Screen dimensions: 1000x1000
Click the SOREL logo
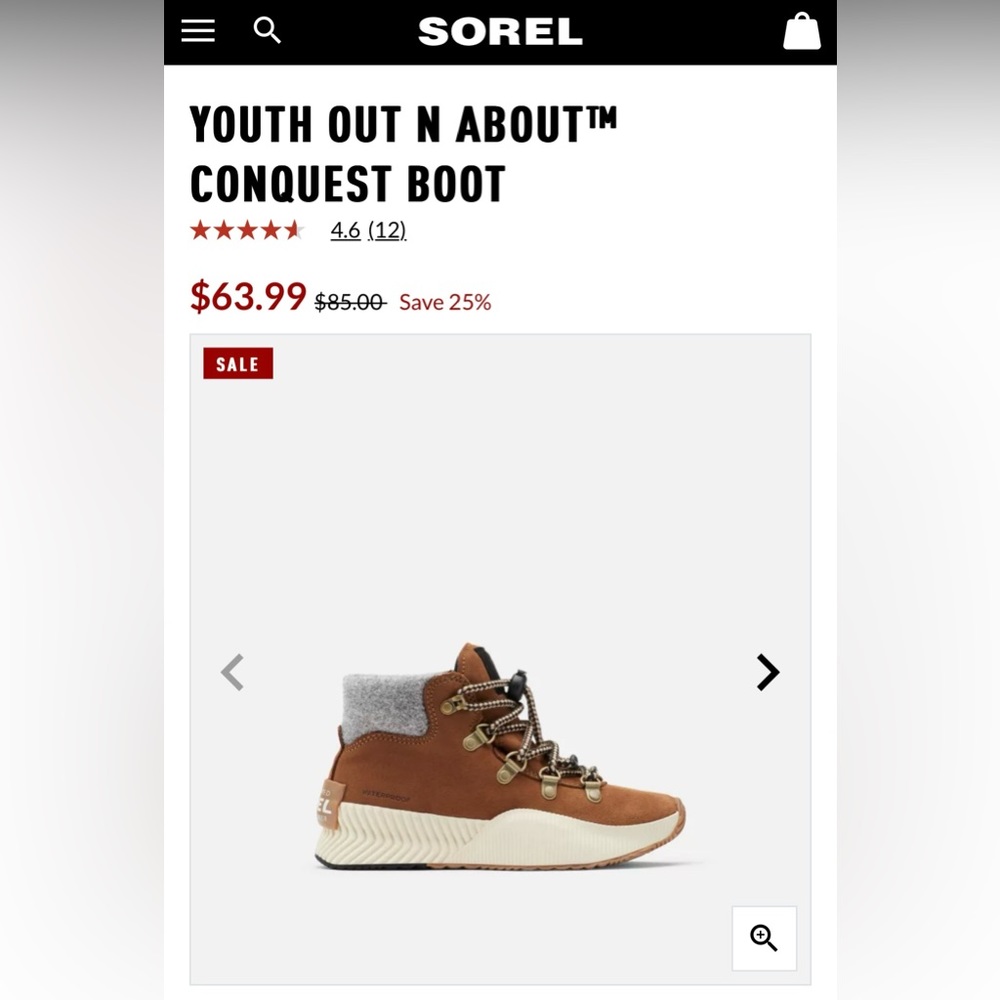[500, 31]
